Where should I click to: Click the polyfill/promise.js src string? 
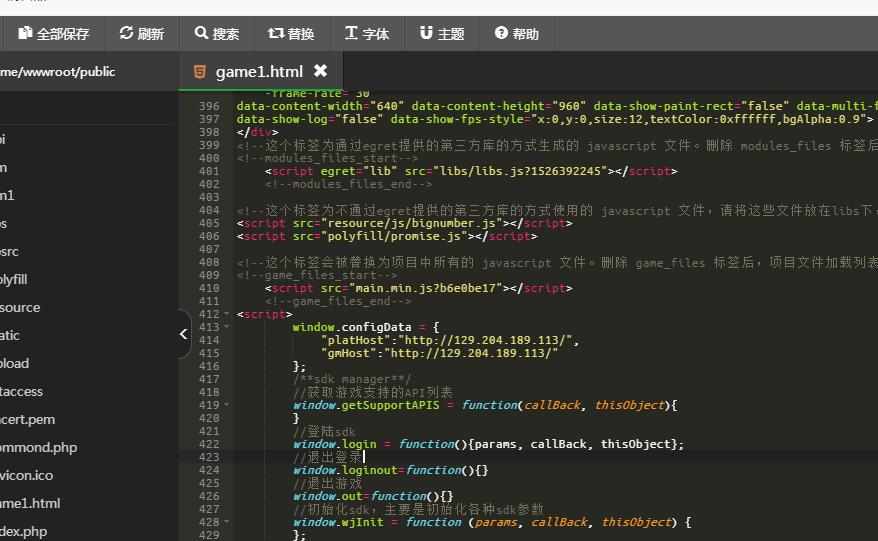click(x=394, y=236)
